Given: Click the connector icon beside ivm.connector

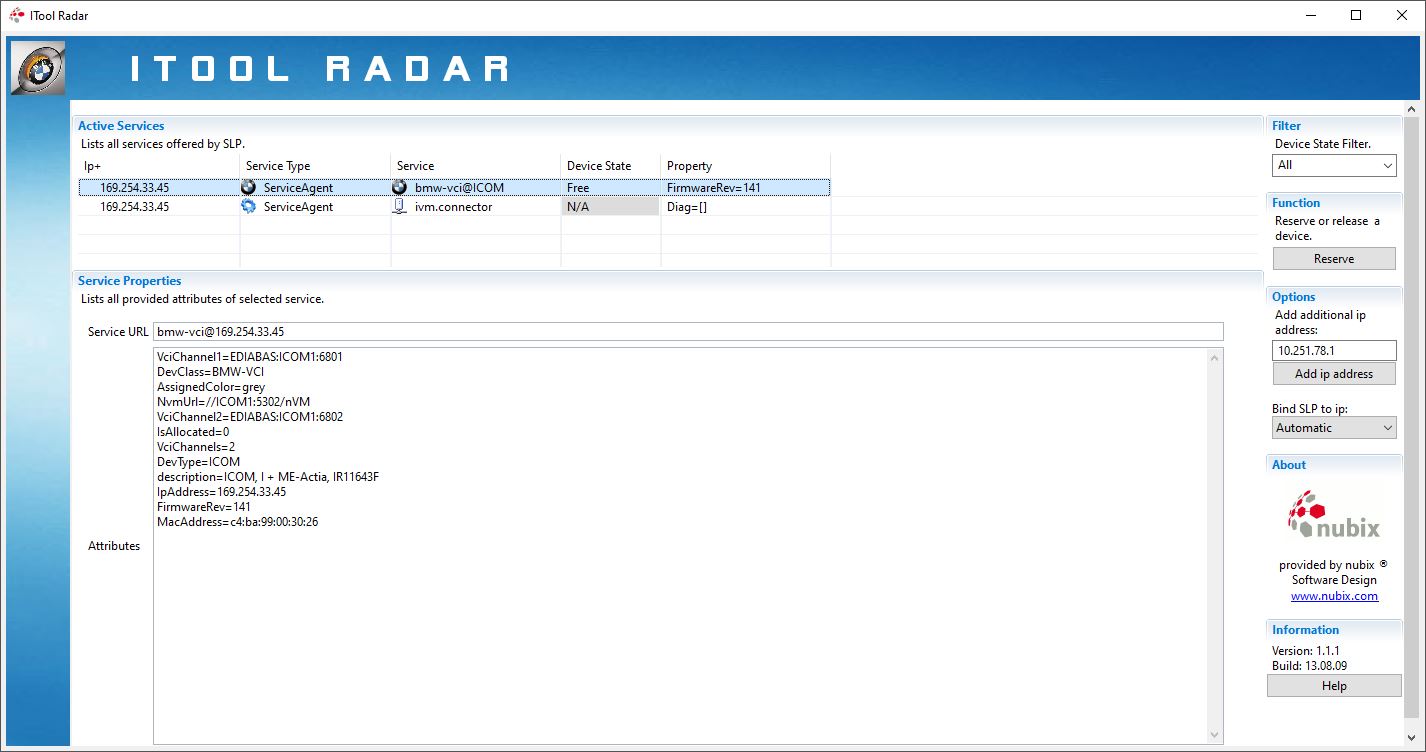Looking at the screenshot, I should [x=399, y=206].
